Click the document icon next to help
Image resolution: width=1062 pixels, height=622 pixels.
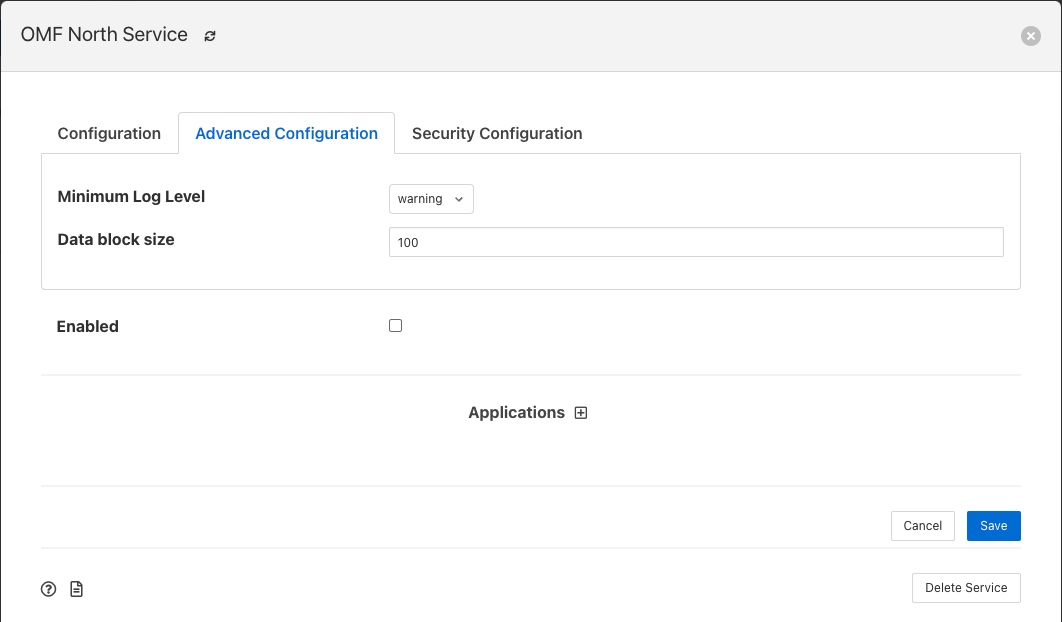pyautogui.click(x=76, y=589)
